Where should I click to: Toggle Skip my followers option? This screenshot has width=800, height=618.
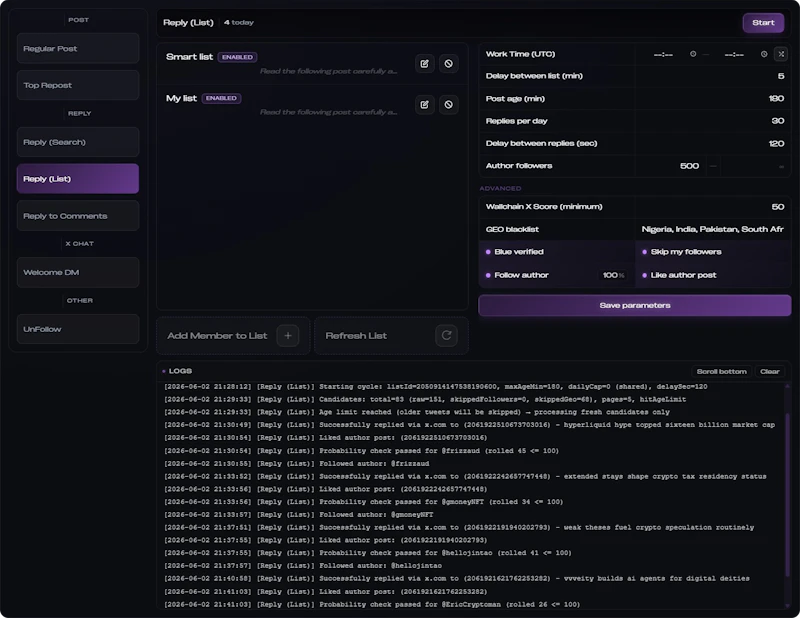713,252
